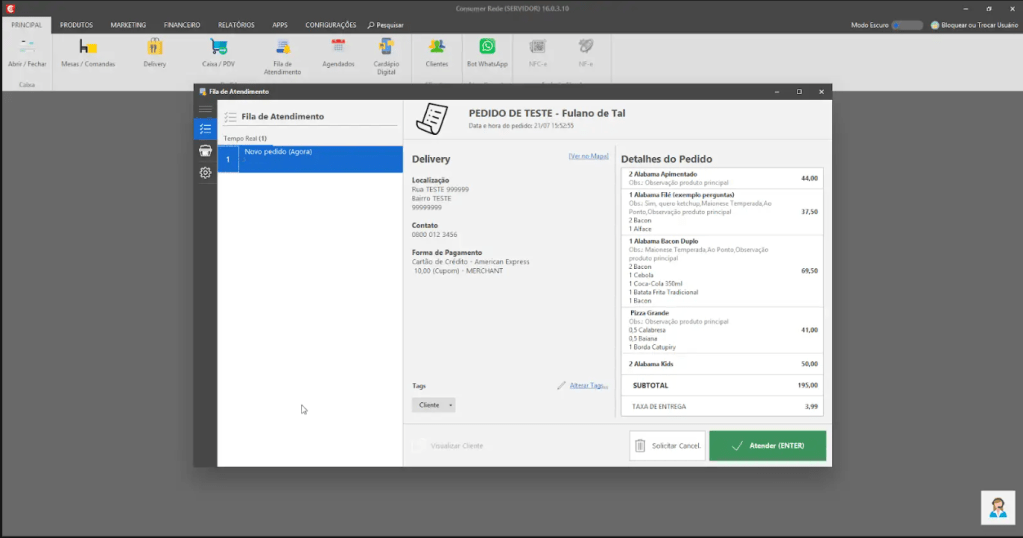The width and height of the screenshot is (1023, 538).
Task: Click the Tempo Real (1) group header
Action: 245,138
